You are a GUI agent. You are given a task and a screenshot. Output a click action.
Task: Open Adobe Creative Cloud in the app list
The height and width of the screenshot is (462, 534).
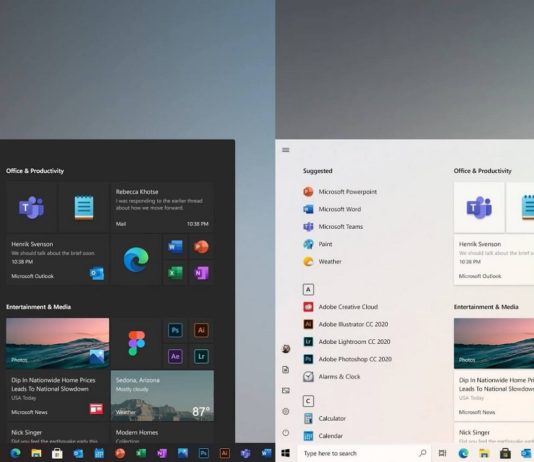(x=341, y=307)
